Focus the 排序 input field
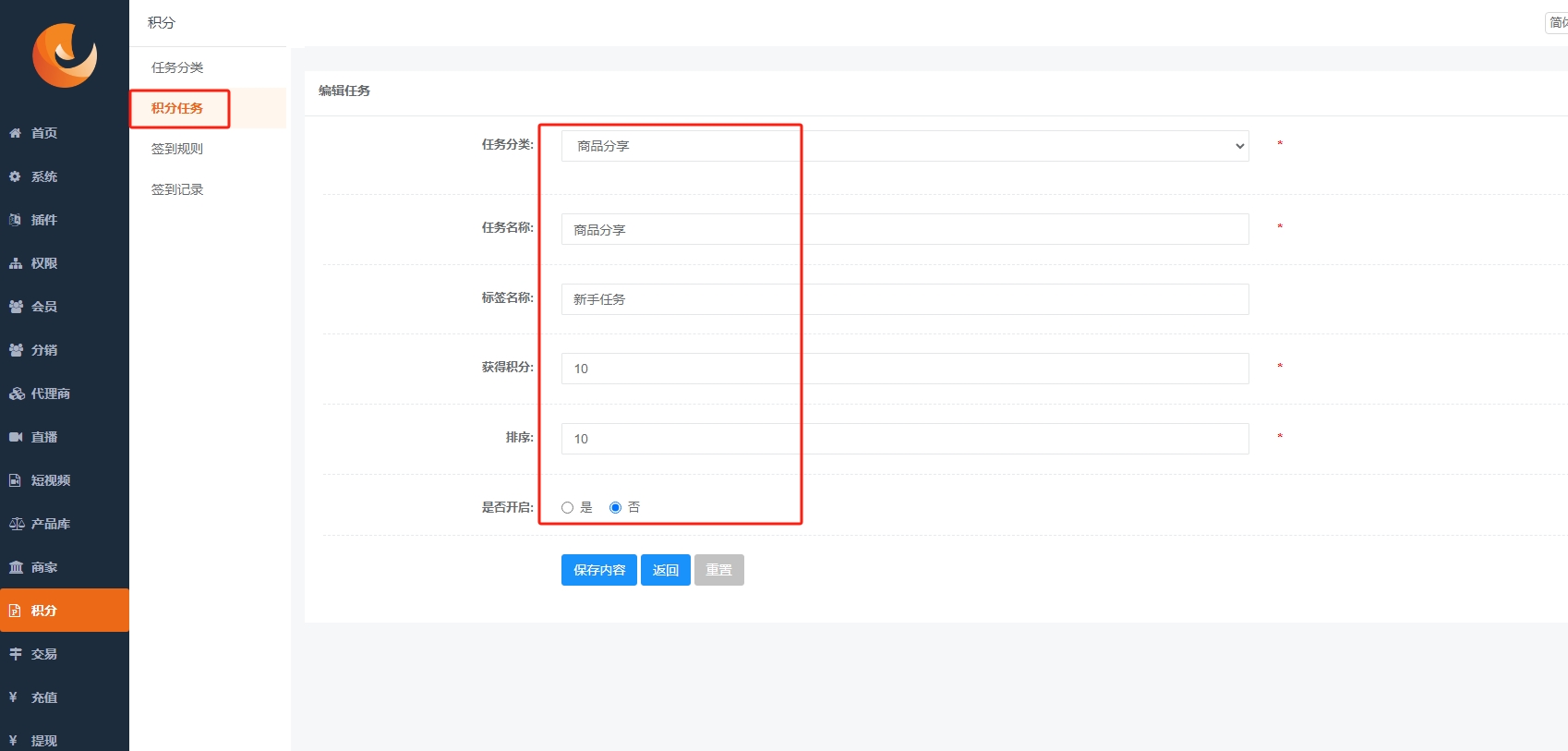This screenshot has width=1568, height=751. click(905, 439)
